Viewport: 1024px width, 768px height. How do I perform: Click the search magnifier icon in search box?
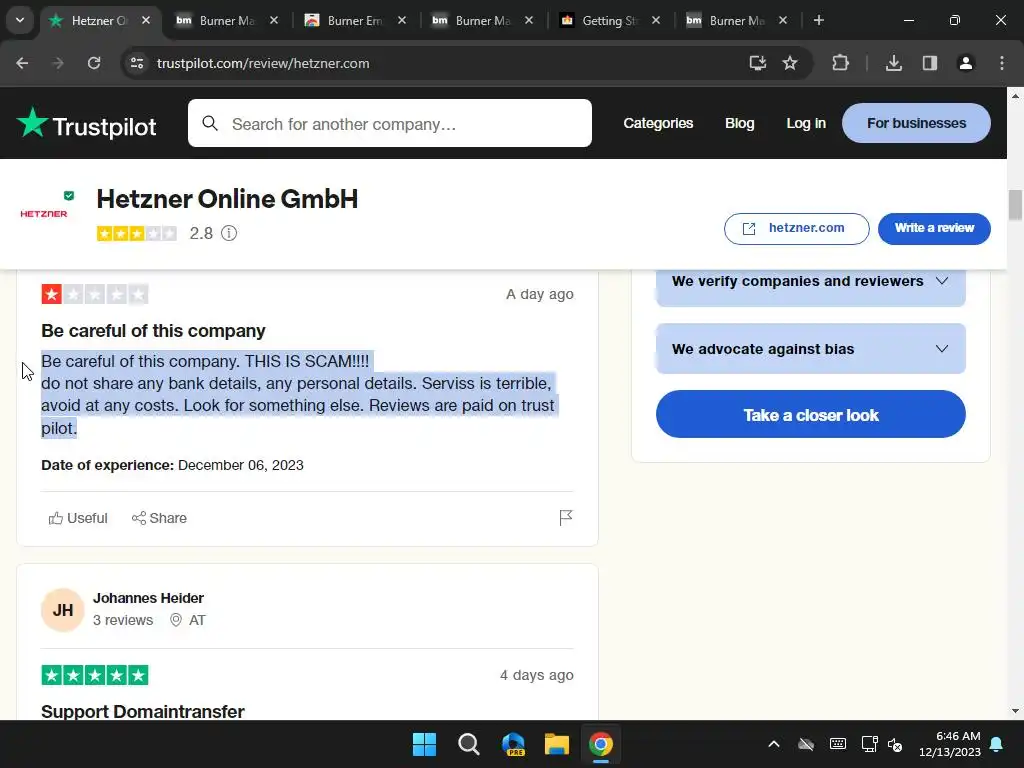pyautogui.click(x=210, y=123)
